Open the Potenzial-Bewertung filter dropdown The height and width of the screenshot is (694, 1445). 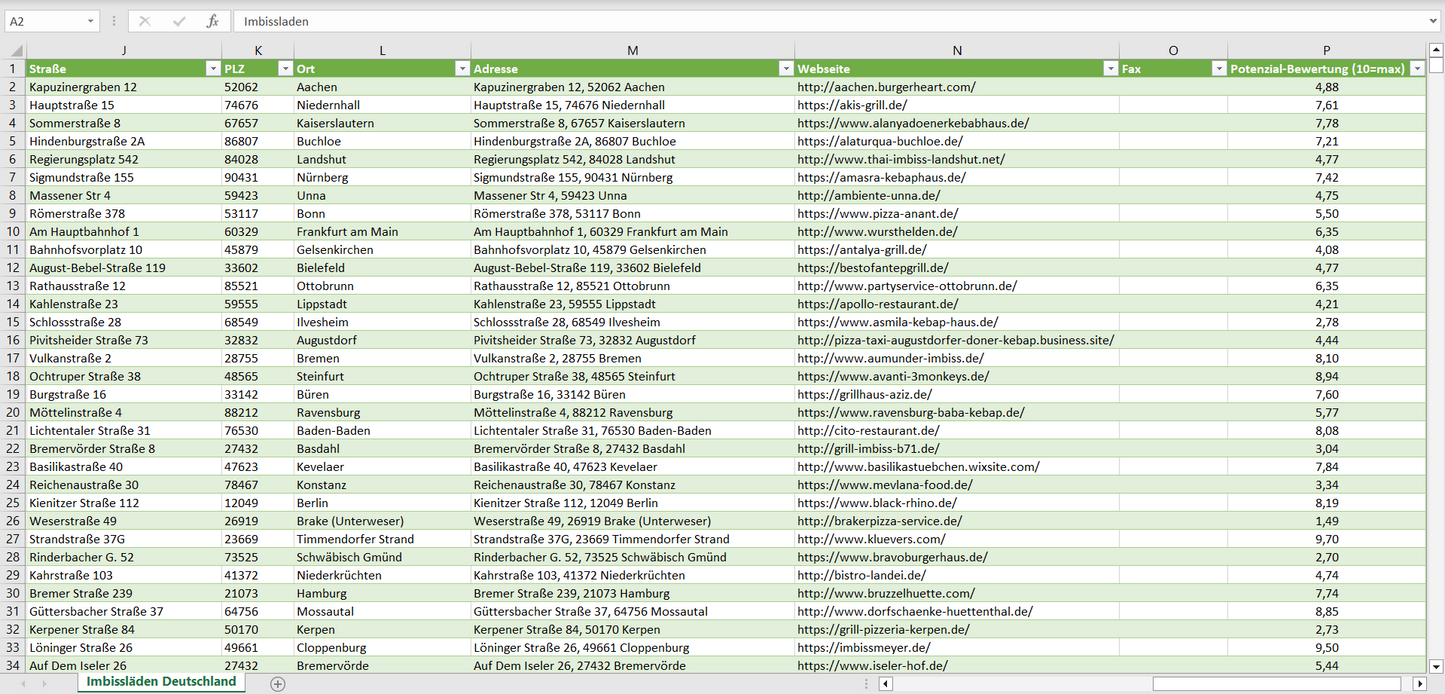1416,69
